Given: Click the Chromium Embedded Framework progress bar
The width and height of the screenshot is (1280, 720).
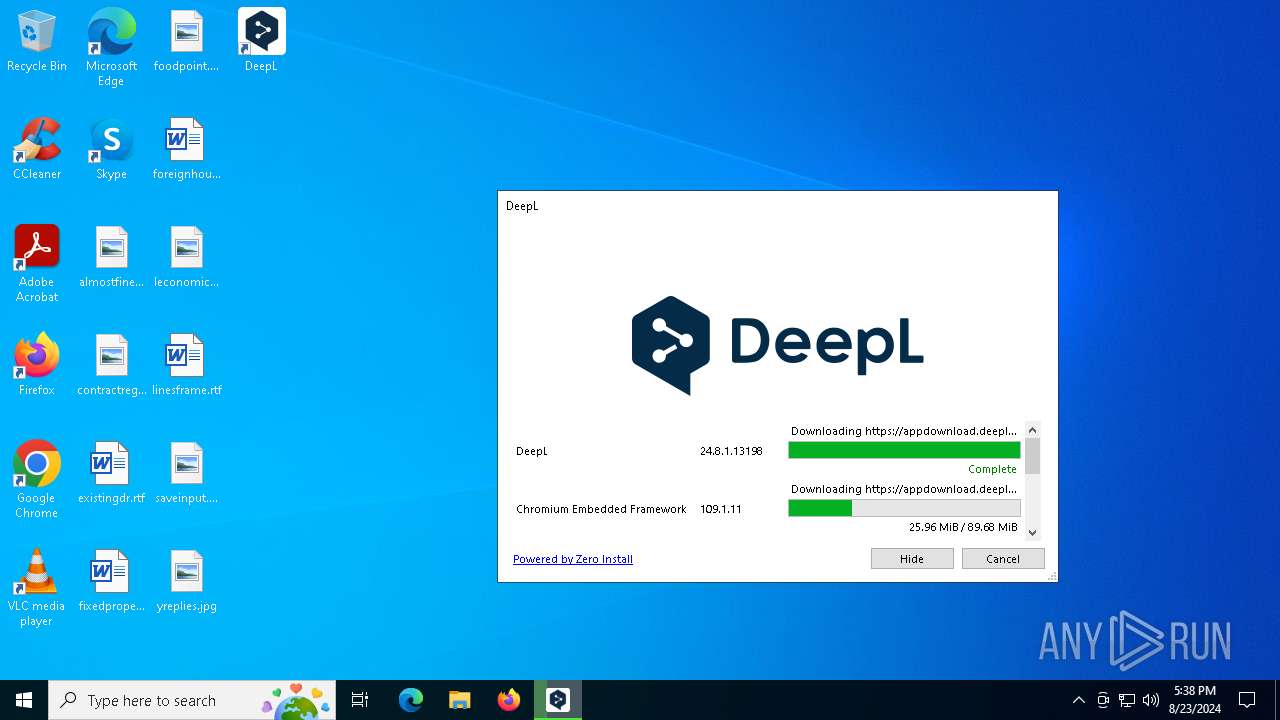Looking at the screenshot, I should (x=904, y=509).
